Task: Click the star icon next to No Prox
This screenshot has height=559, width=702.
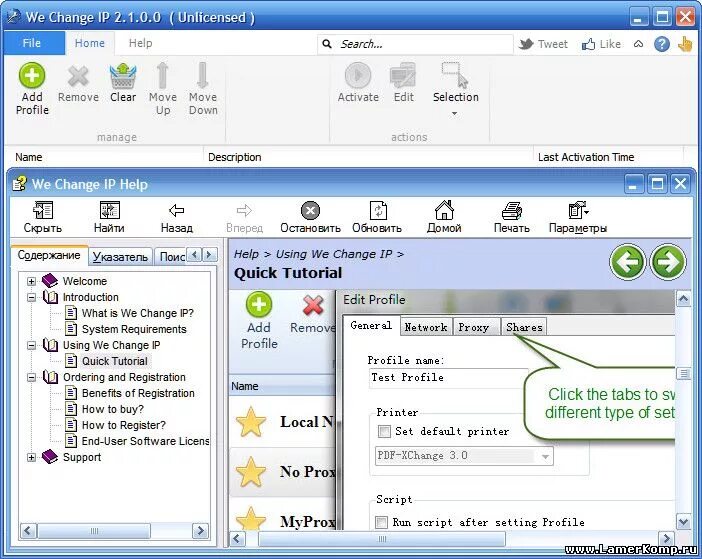Action: pyautogui.click(x=251, y=472)
